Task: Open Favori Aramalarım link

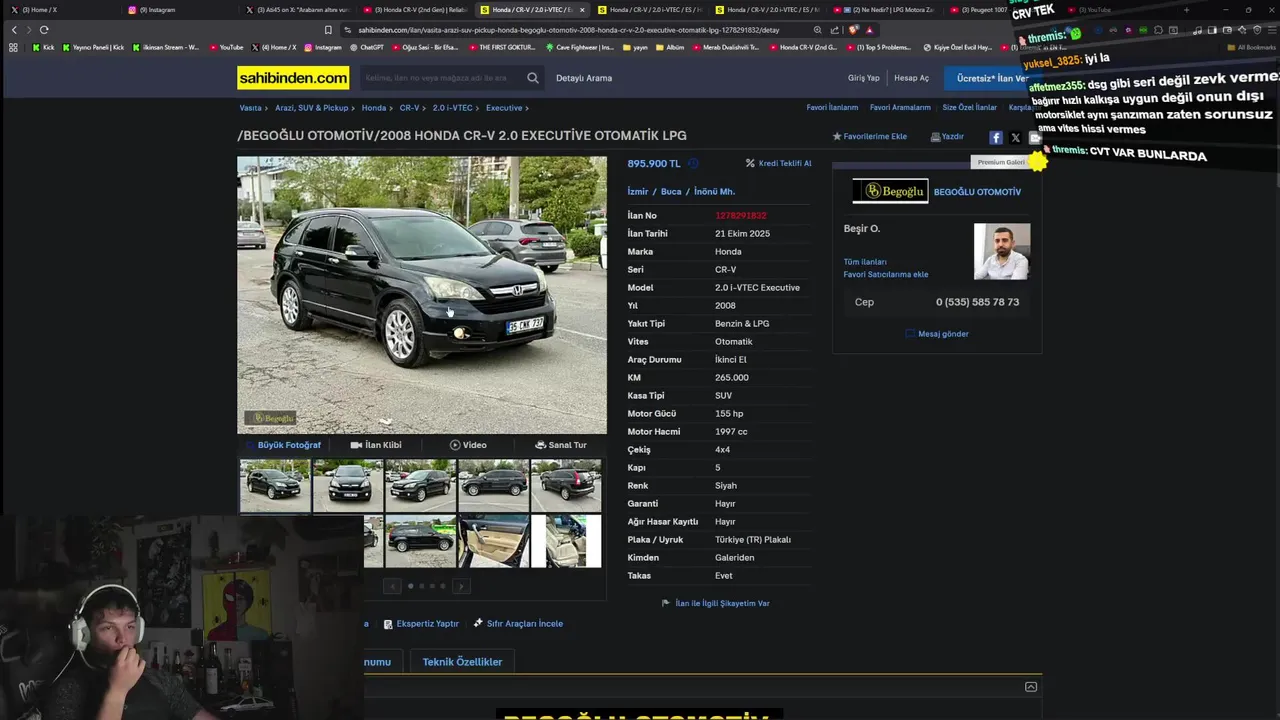Action: pos(900,108)
